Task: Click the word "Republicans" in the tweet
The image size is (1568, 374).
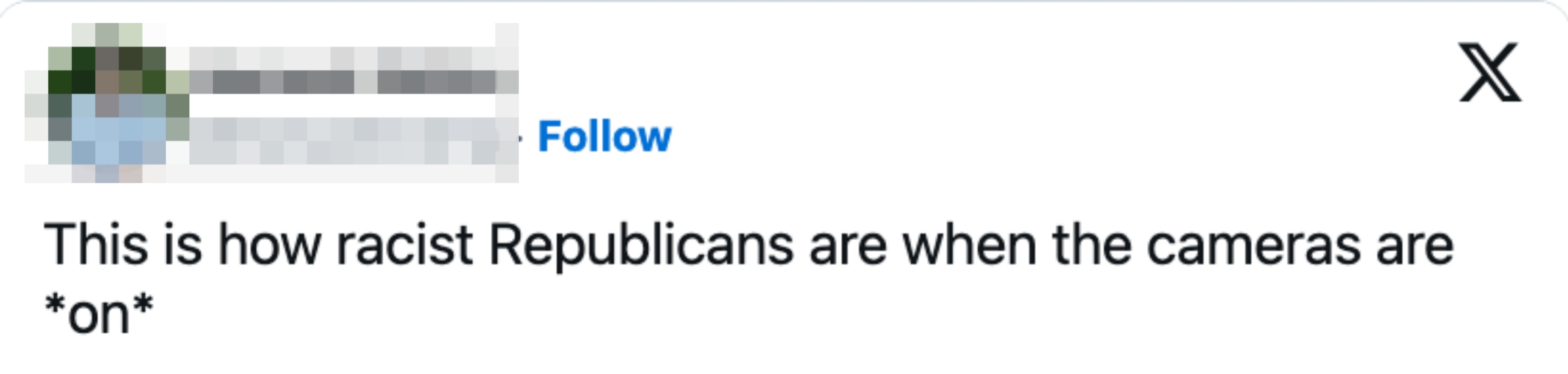Action: [x=641, y=246]
